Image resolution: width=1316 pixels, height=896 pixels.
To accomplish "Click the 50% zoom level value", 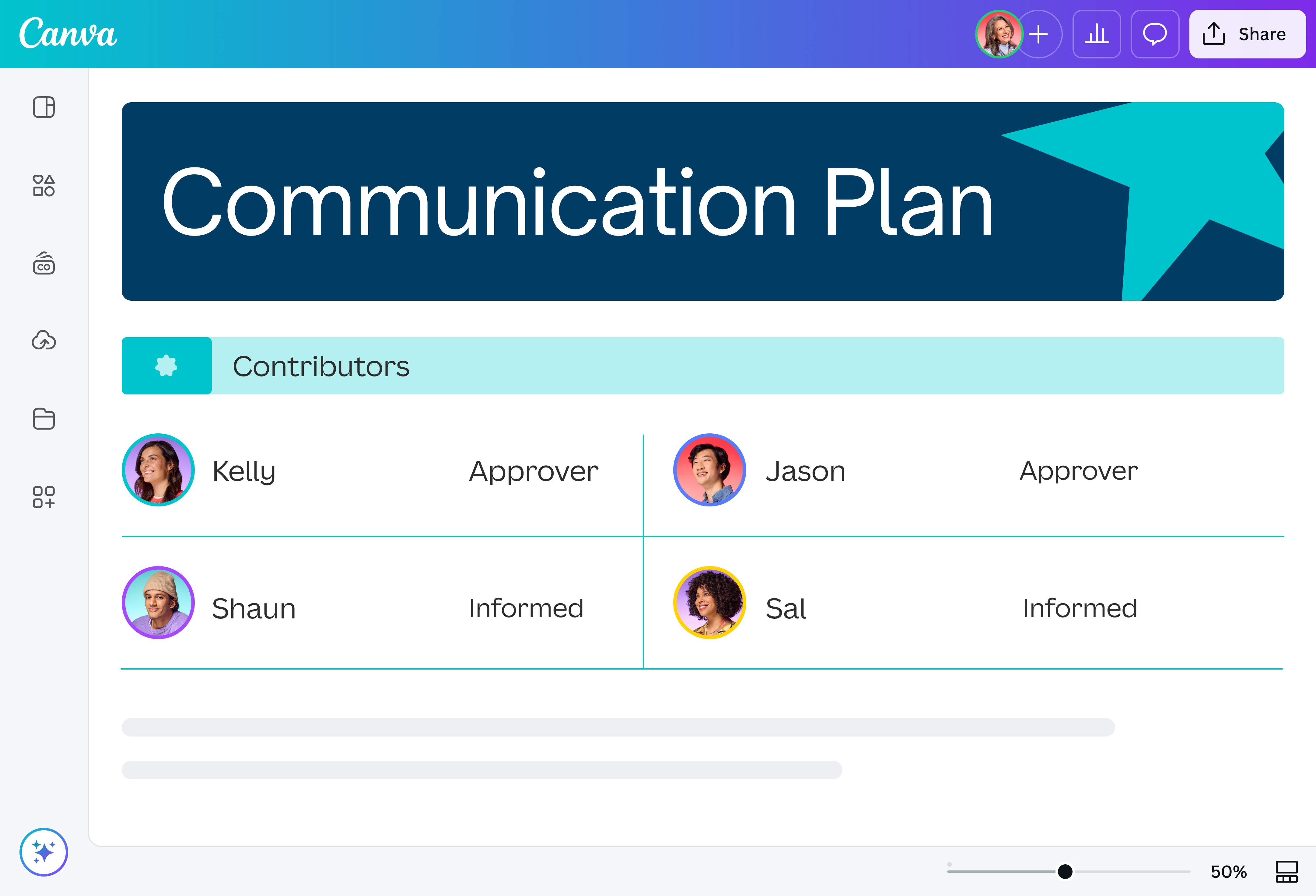I will point(1229,872).
